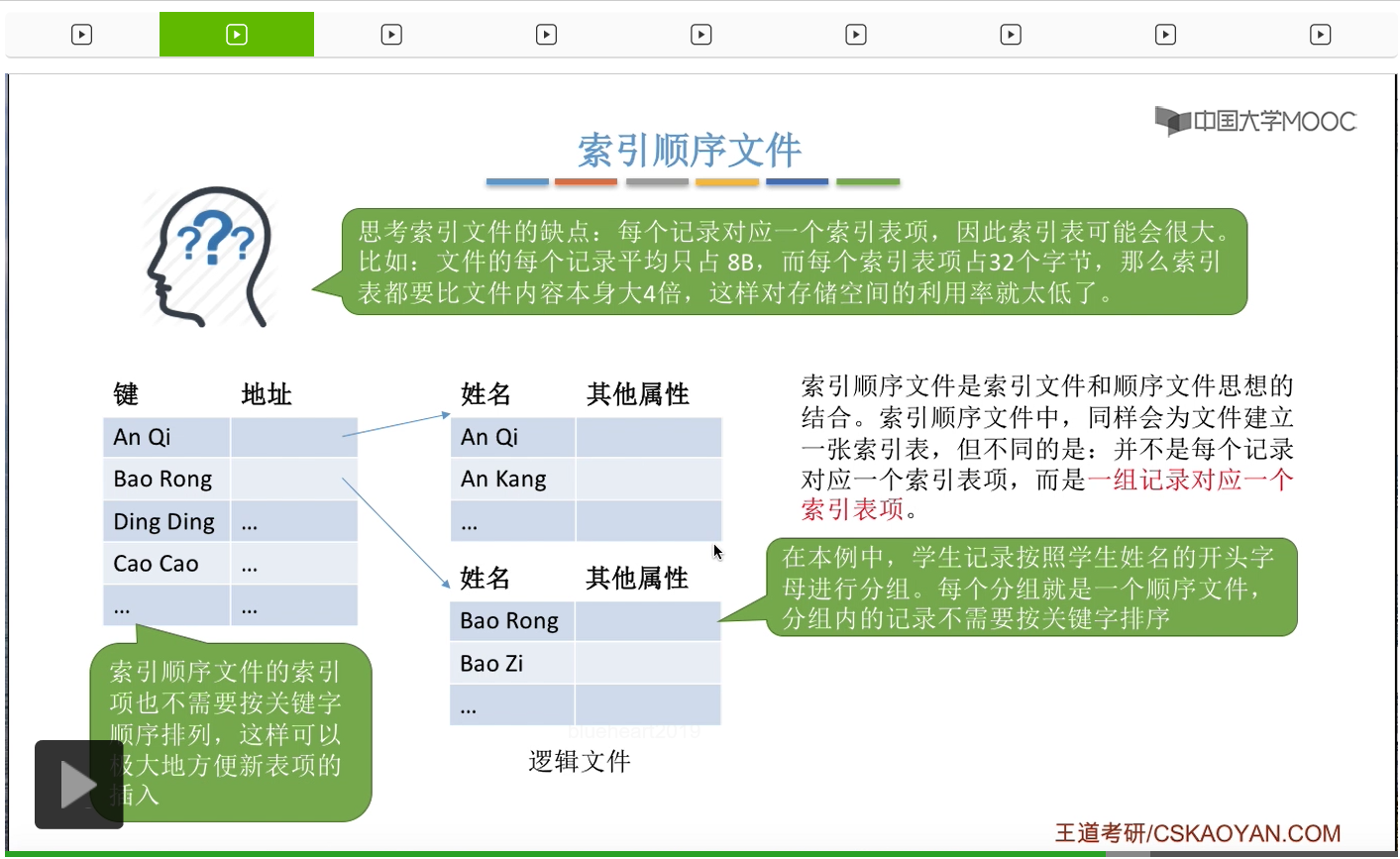Open the fifth video segment tab
The height and width of the screenshot is (859, 1400).
tap(701, 35)
